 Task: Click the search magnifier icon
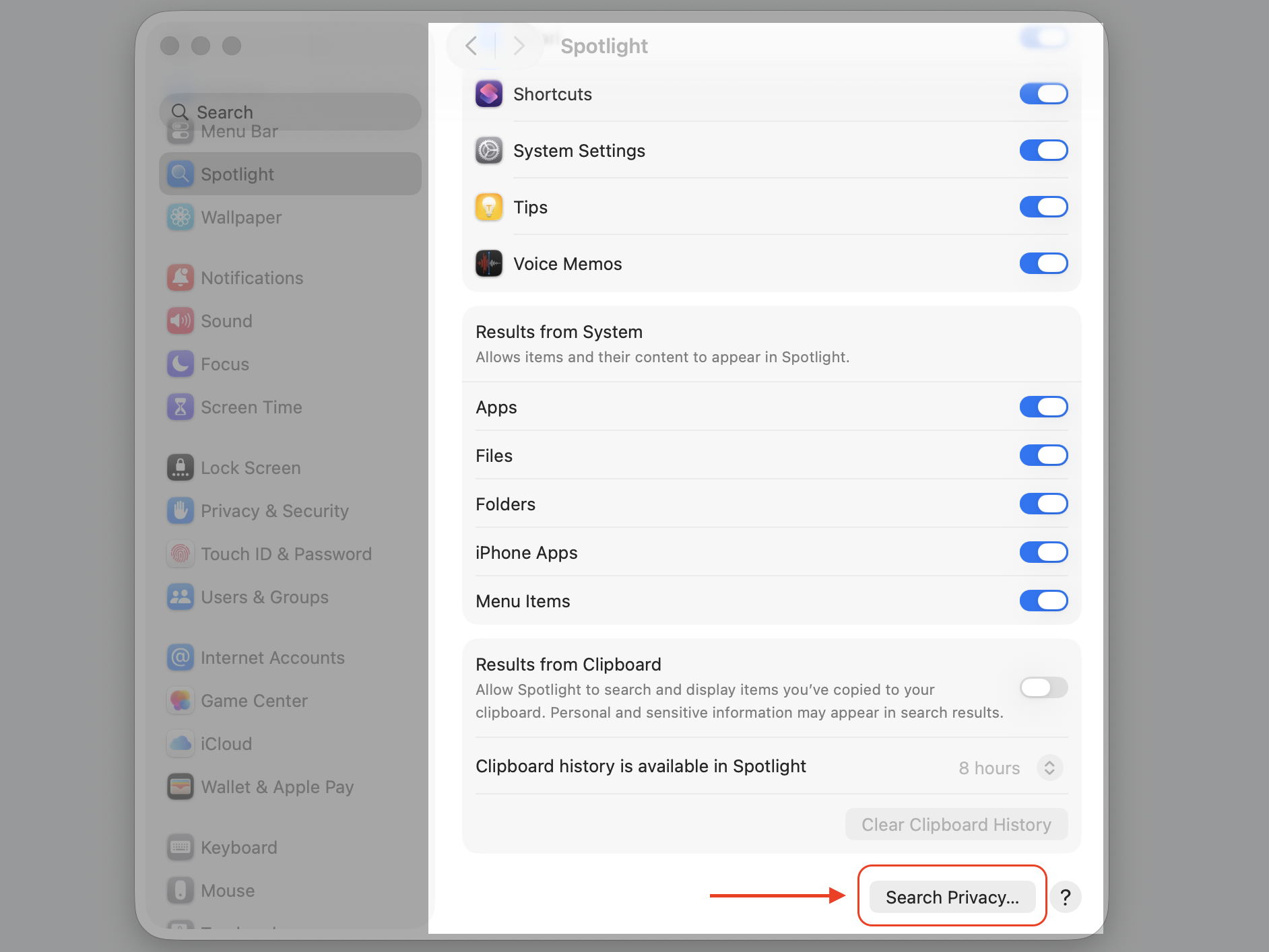pyautogui.click(x=179, y=112)
